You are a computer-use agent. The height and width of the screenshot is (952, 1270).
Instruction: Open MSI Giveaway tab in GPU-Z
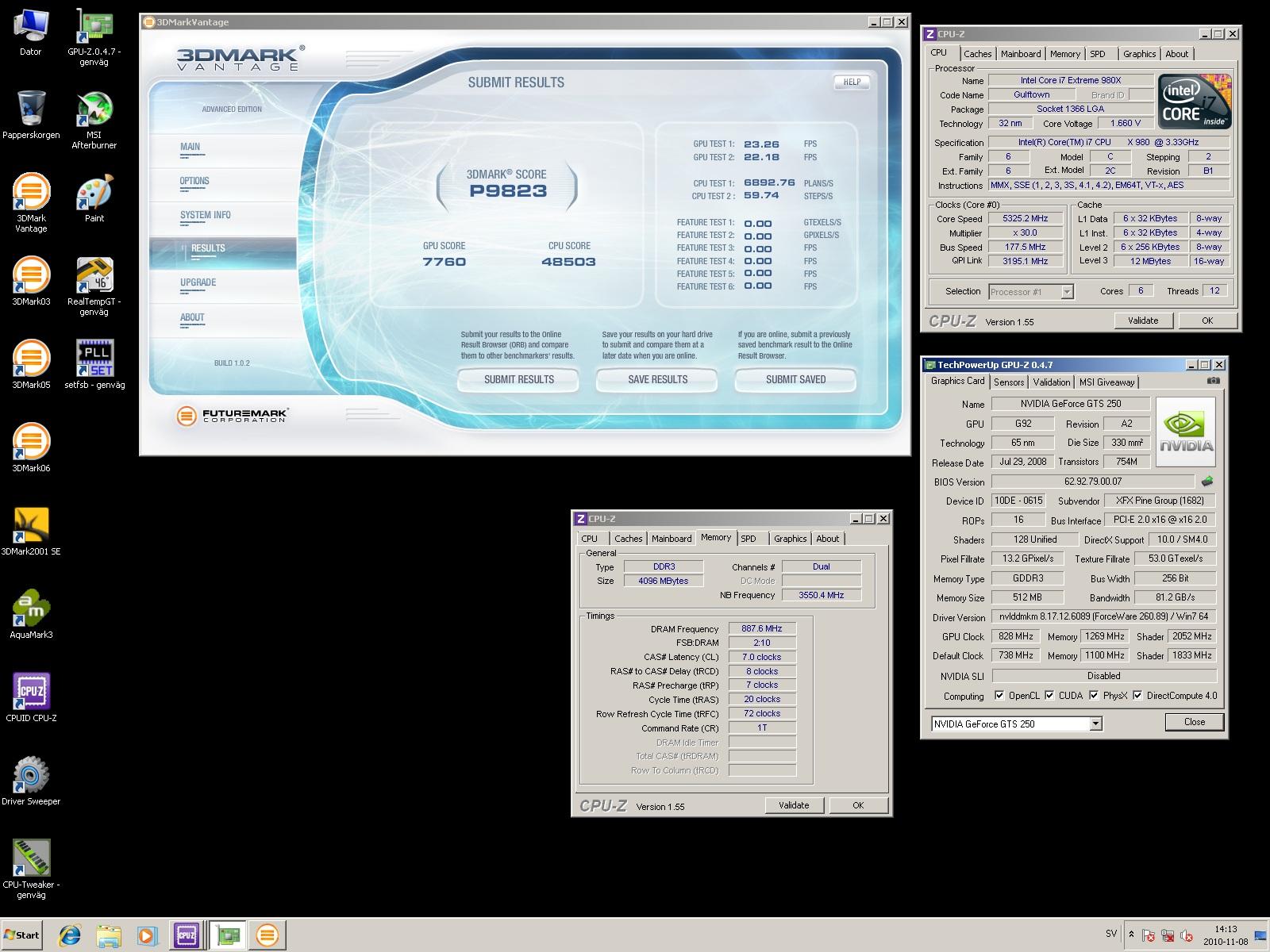pyautogui.click(x=1106, y=382)
